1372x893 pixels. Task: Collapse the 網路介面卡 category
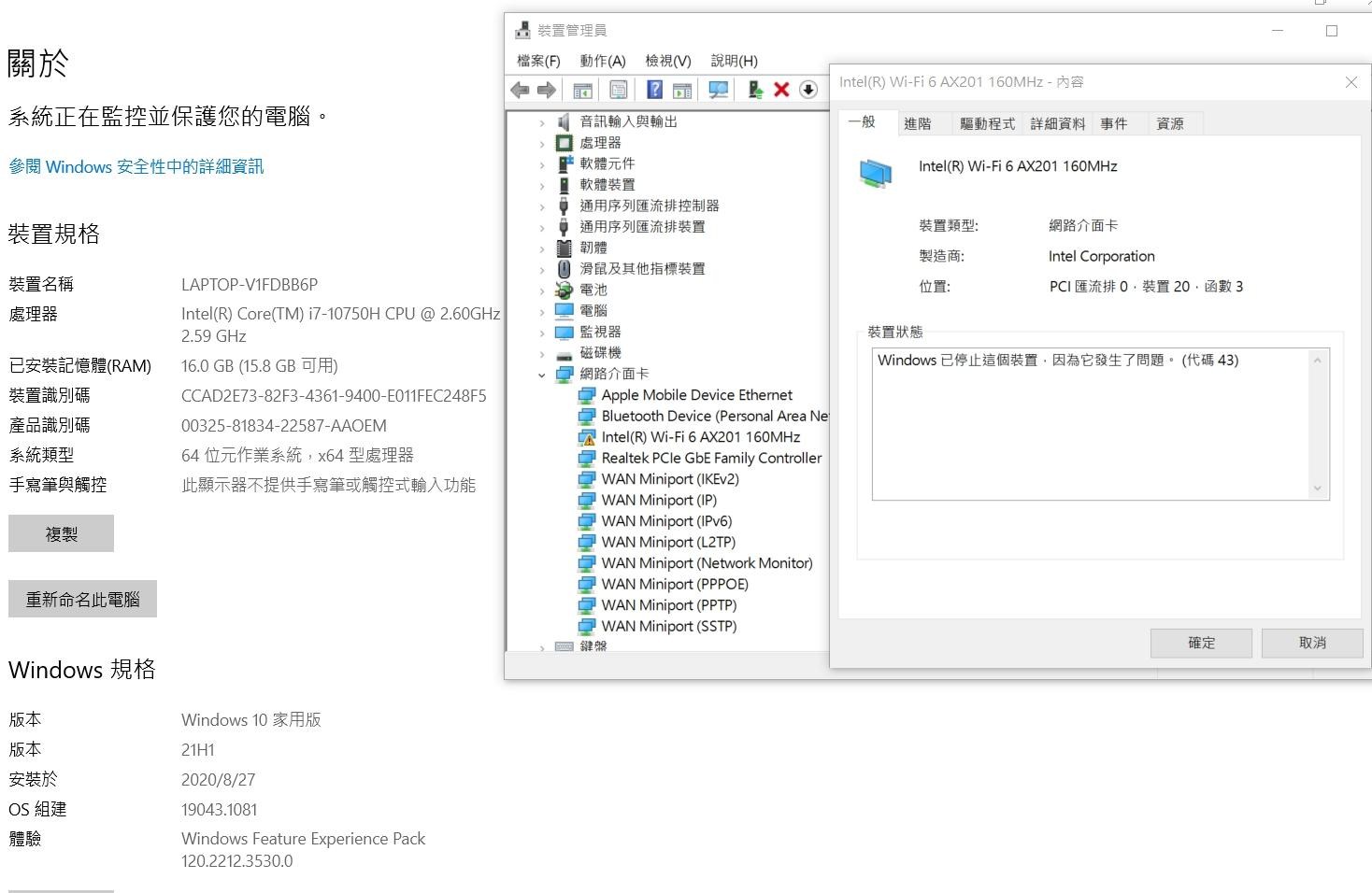point(541,374)
